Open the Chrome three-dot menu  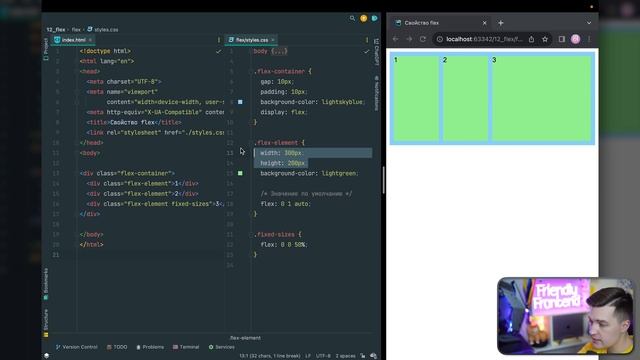589,39
